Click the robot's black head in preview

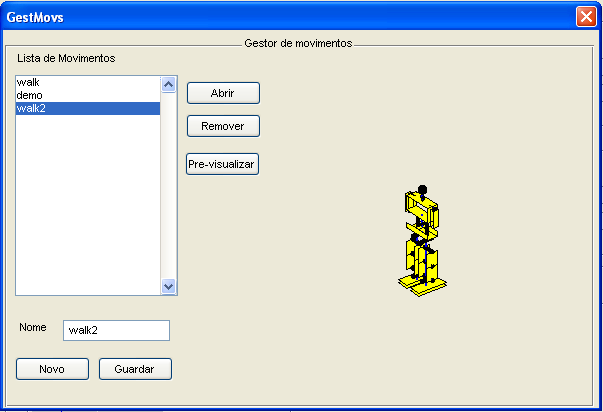422,188
